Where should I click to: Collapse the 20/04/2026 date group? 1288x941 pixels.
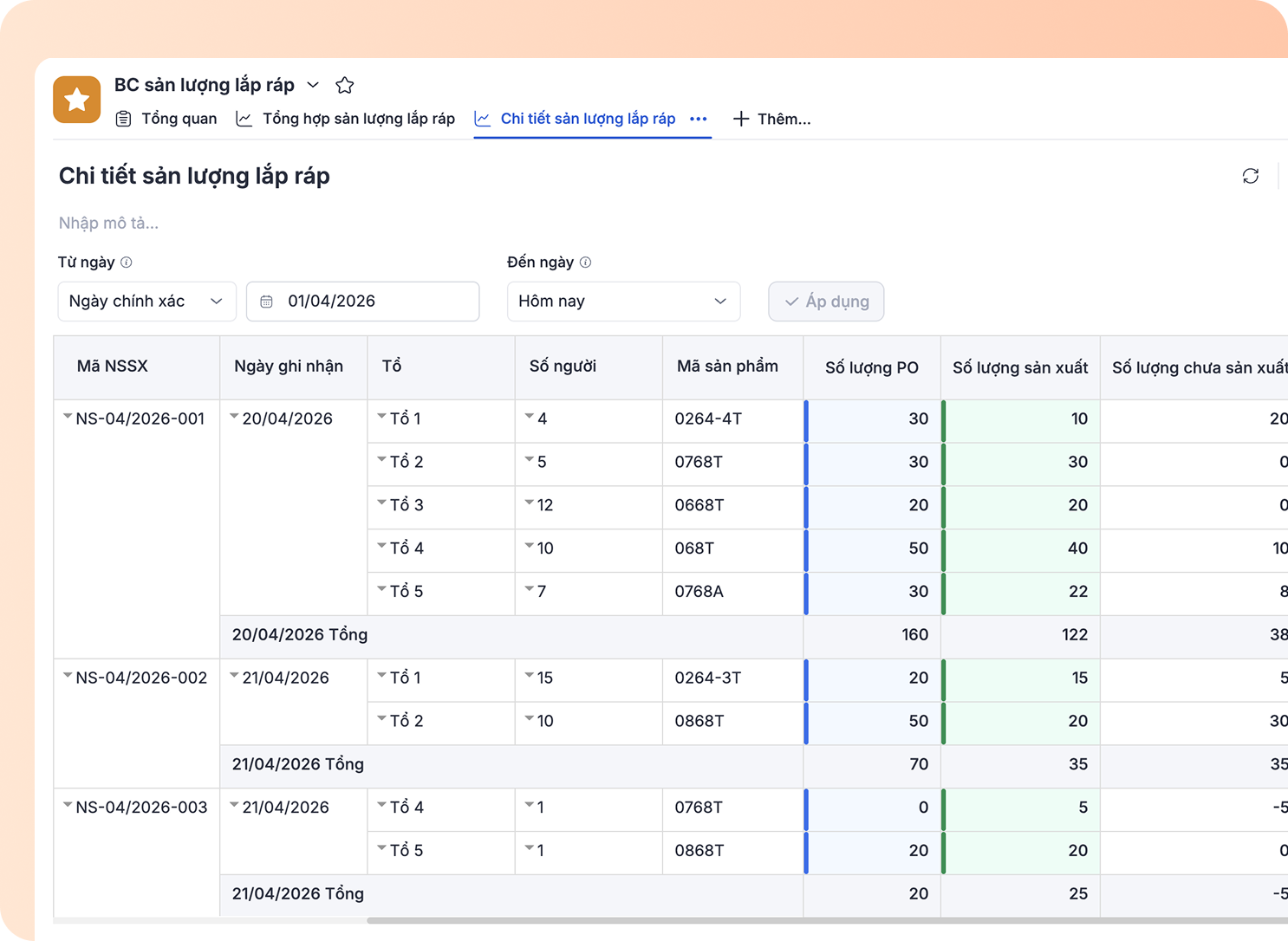tap(234, 417)
